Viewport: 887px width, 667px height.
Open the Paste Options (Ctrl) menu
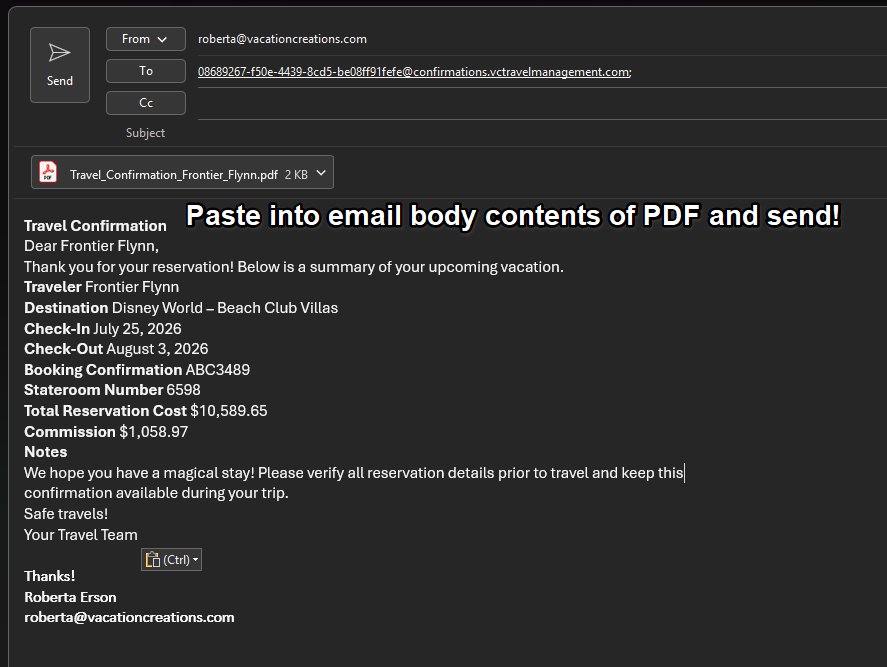pos(171,560)
